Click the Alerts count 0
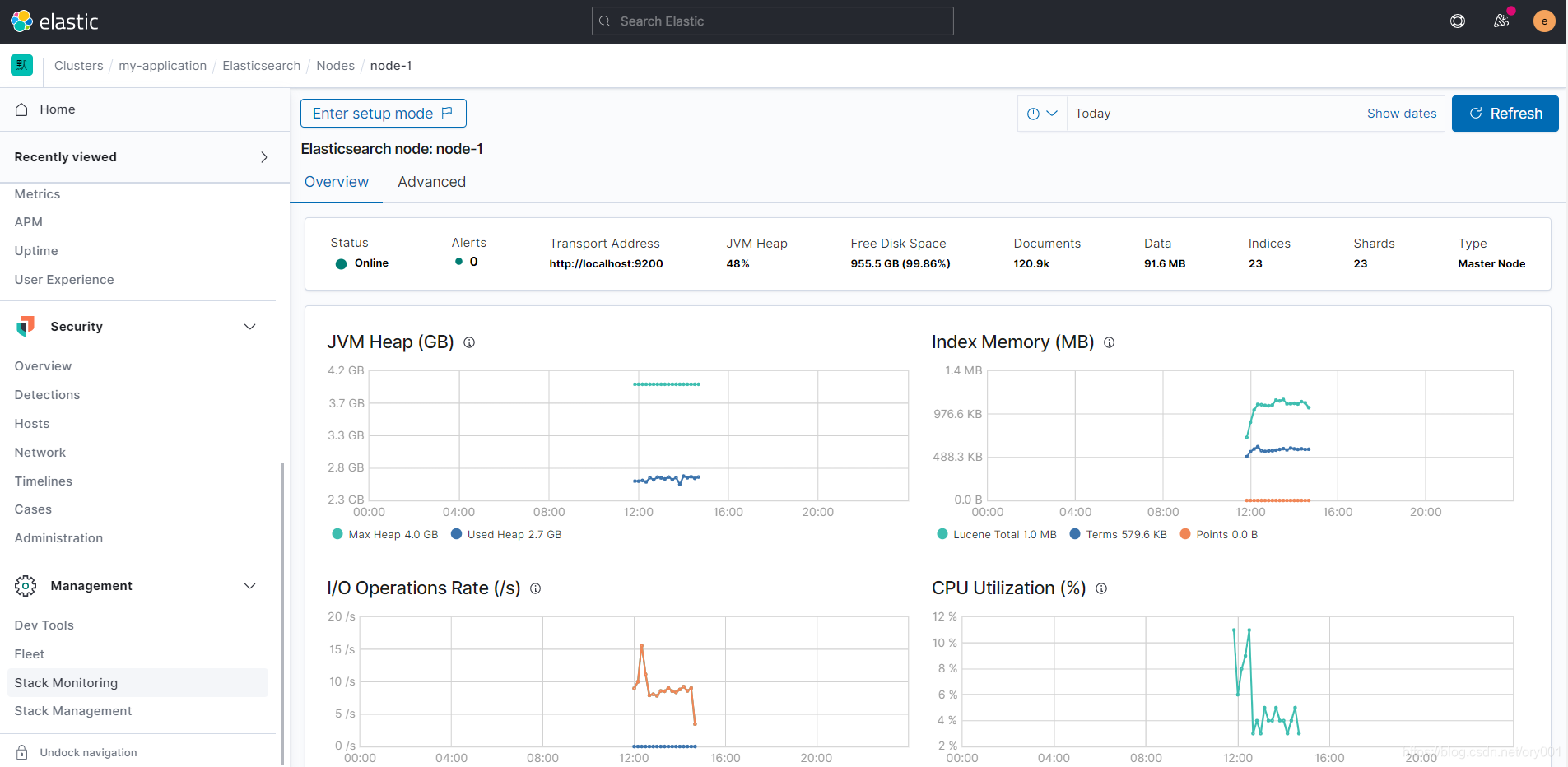 click(x=473, y=262)
